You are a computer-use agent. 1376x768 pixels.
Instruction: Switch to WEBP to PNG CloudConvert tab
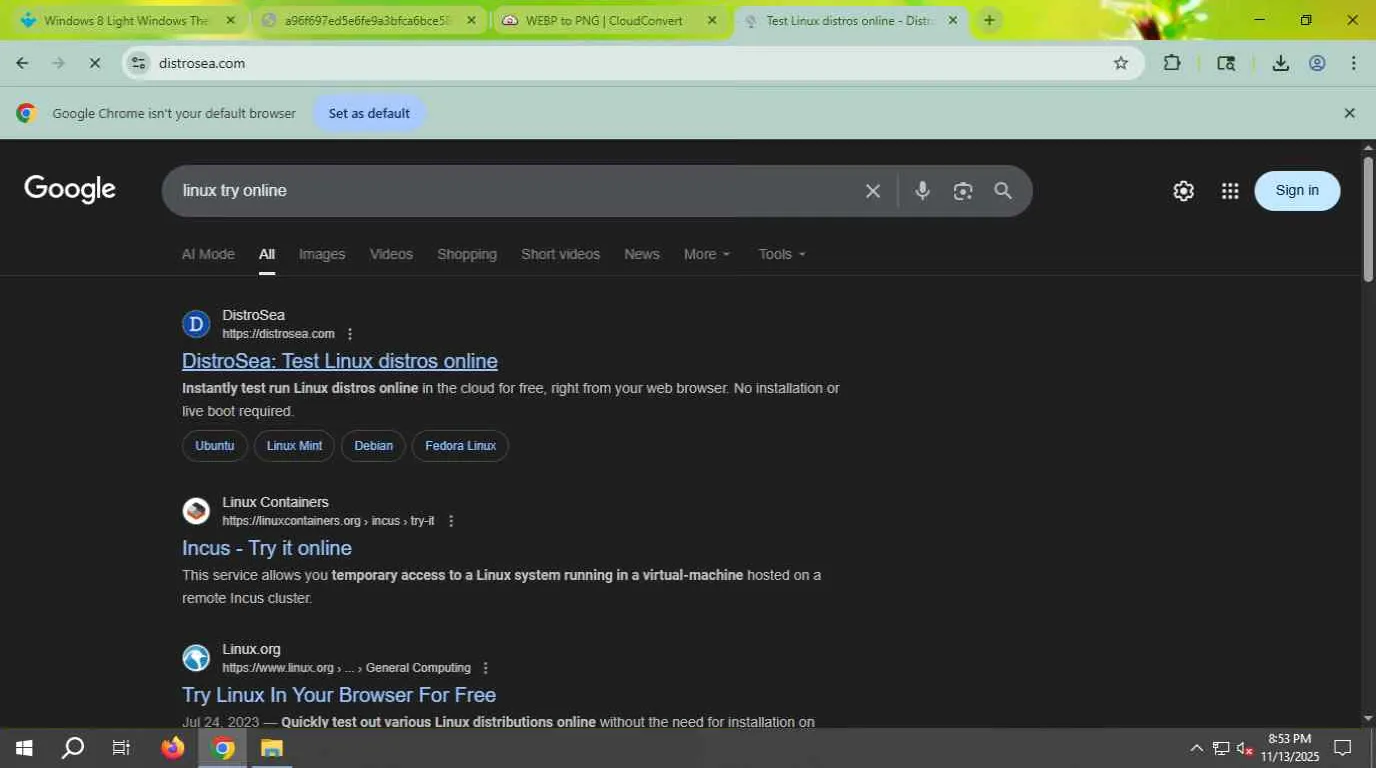click(609, 20)
